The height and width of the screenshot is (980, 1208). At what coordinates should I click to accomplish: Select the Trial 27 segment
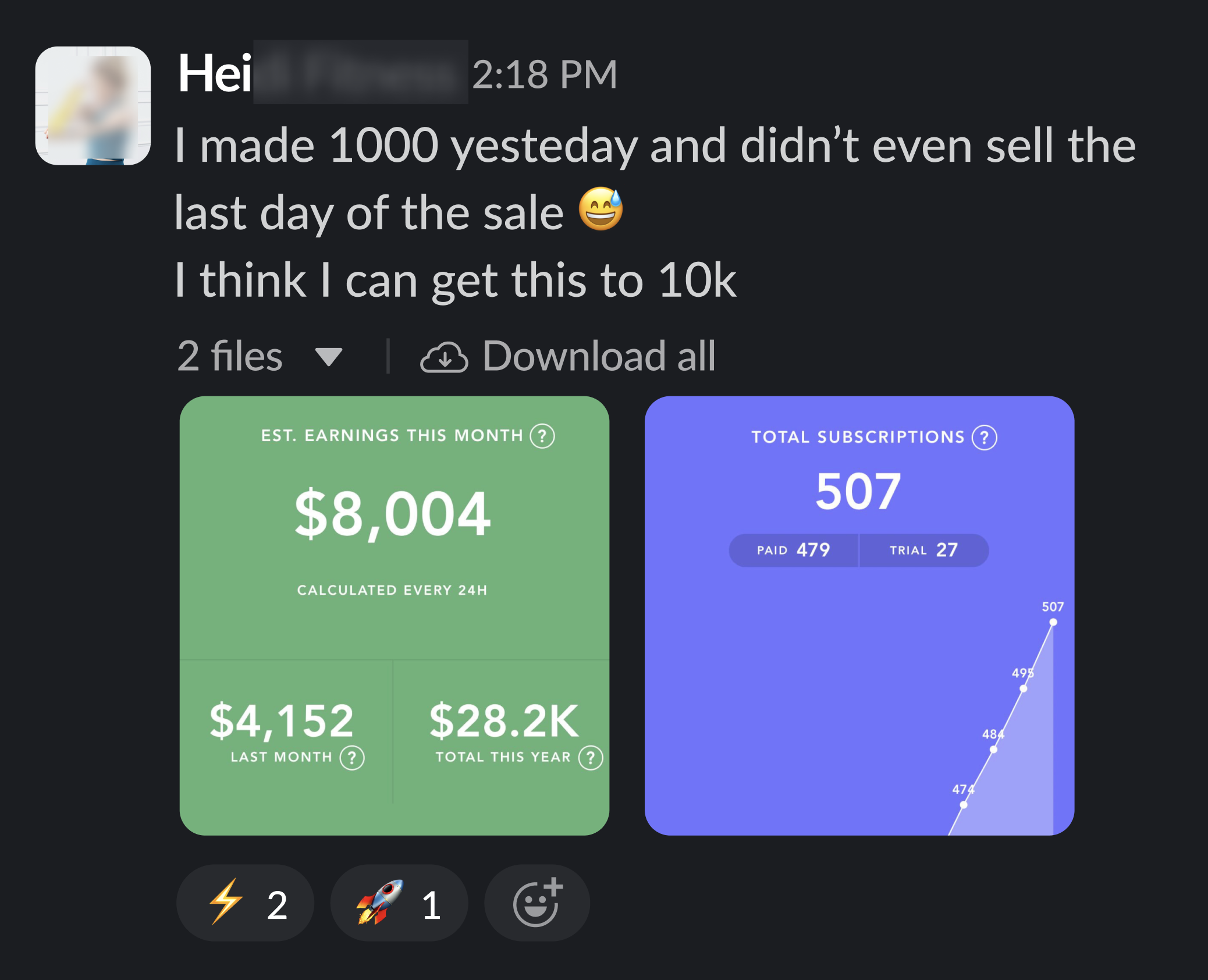click(x=923, y=550)
